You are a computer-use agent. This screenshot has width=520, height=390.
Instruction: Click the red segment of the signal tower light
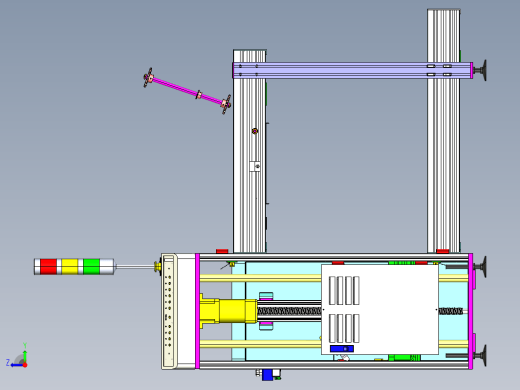[48, 267]
